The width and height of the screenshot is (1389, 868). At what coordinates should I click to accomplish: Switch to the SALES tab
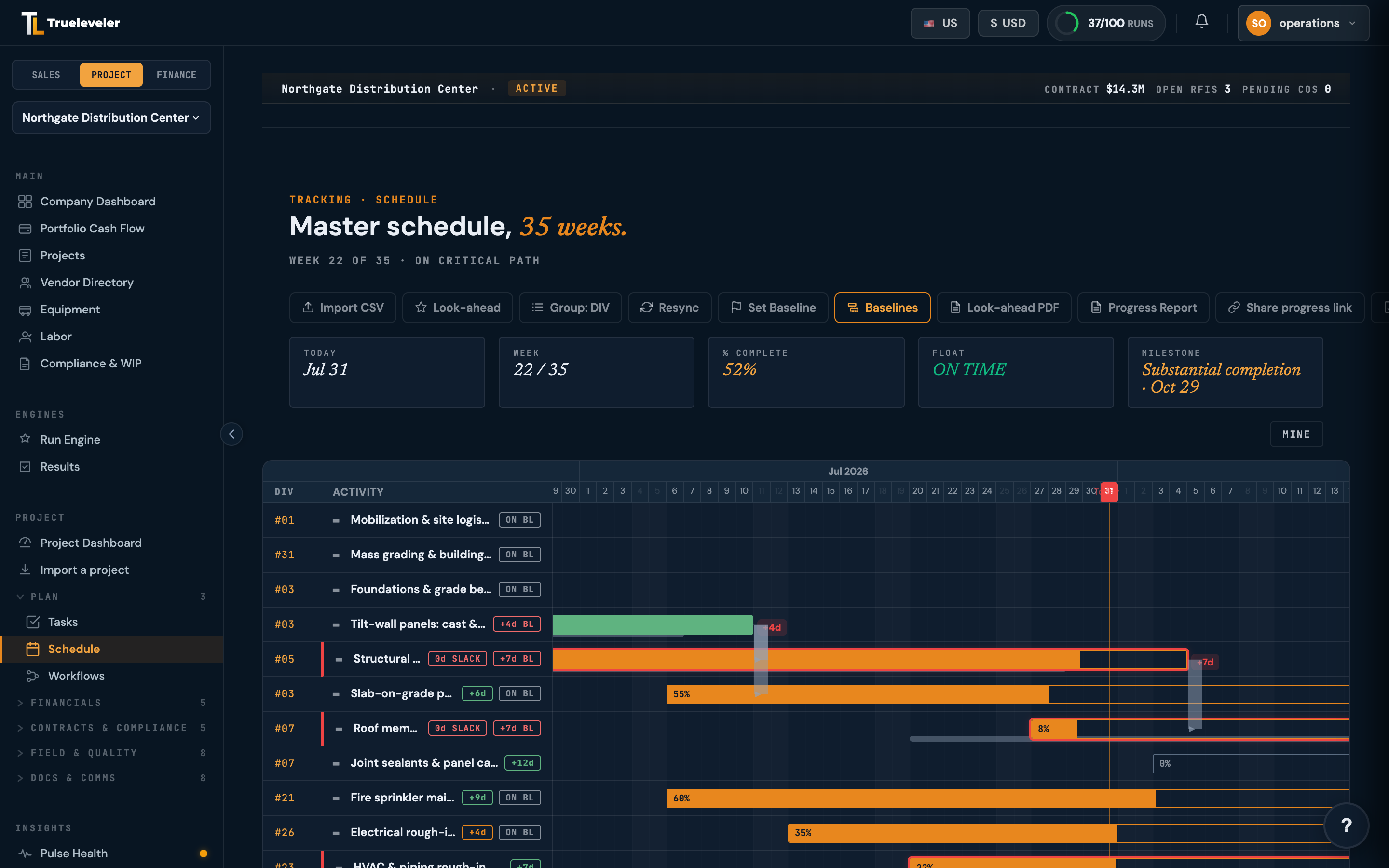coord(46,75)
